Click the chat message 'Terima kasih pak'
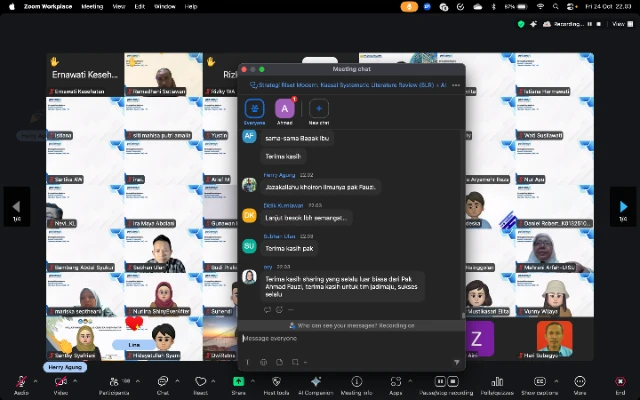 point(289,248)
